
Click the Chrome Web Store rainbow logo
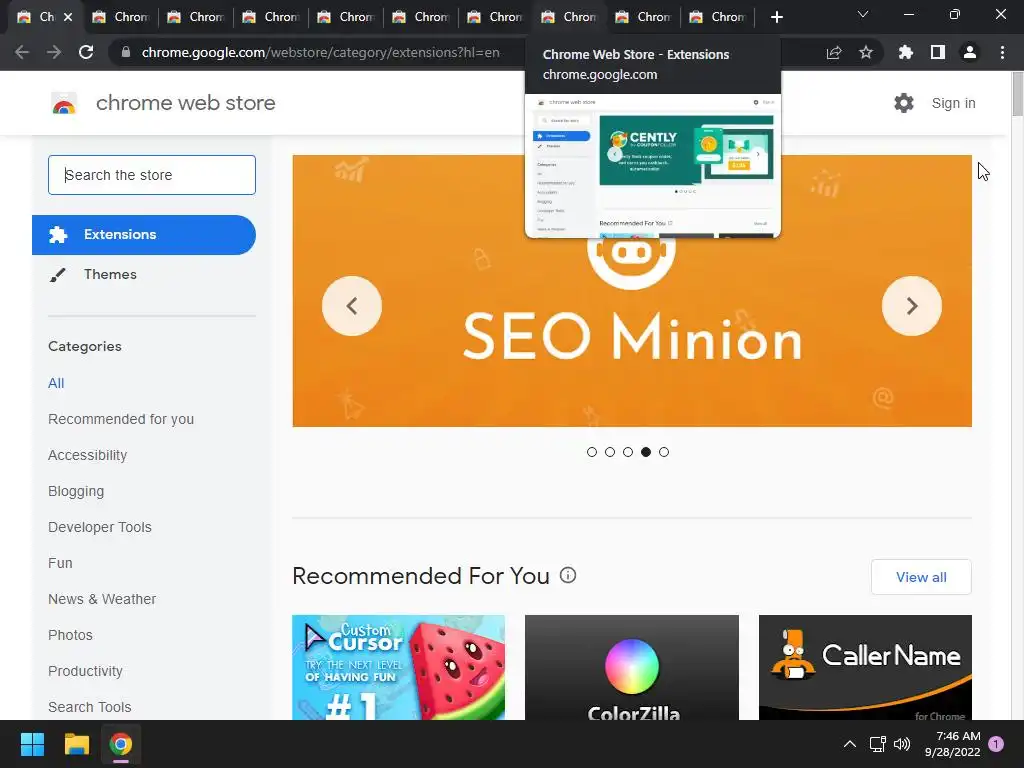63,103
